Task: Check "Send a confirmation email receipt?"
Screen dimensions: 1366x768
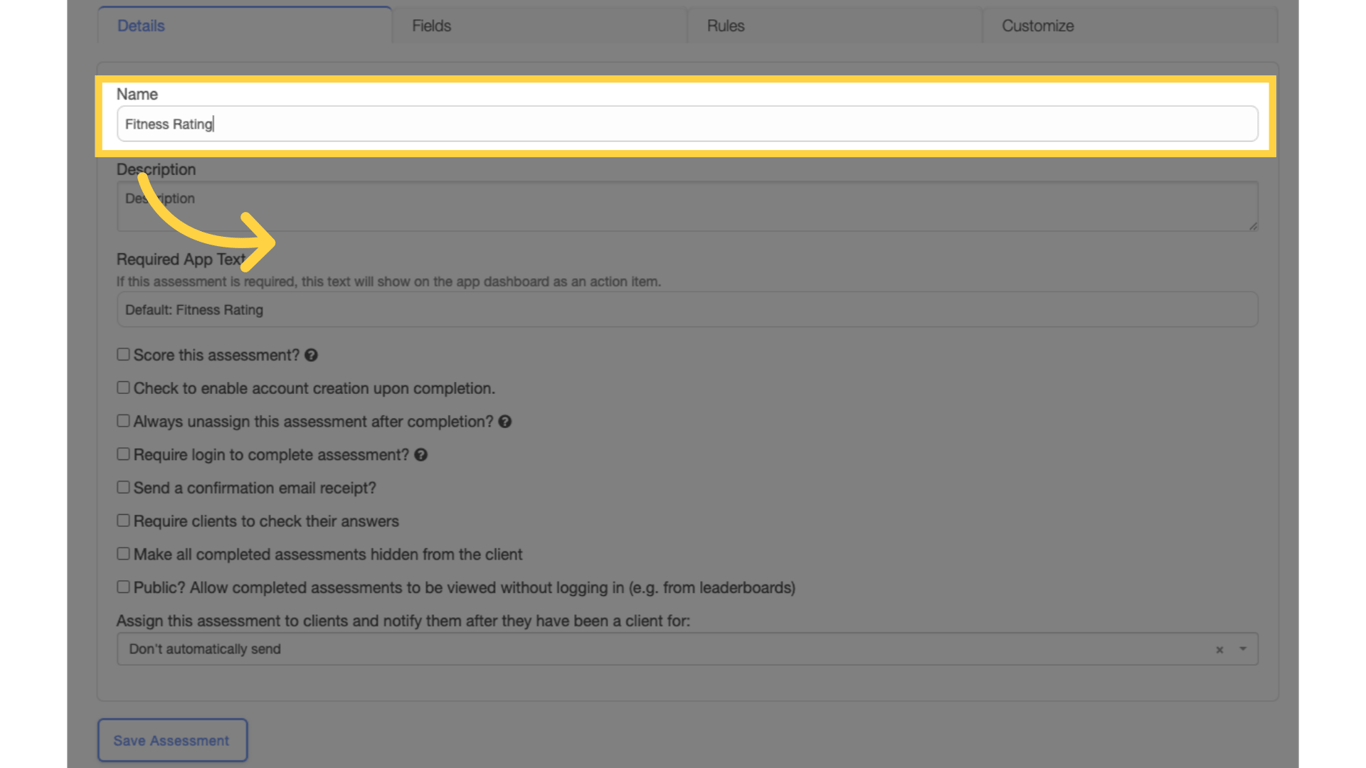Action: (x=123, y=487)
